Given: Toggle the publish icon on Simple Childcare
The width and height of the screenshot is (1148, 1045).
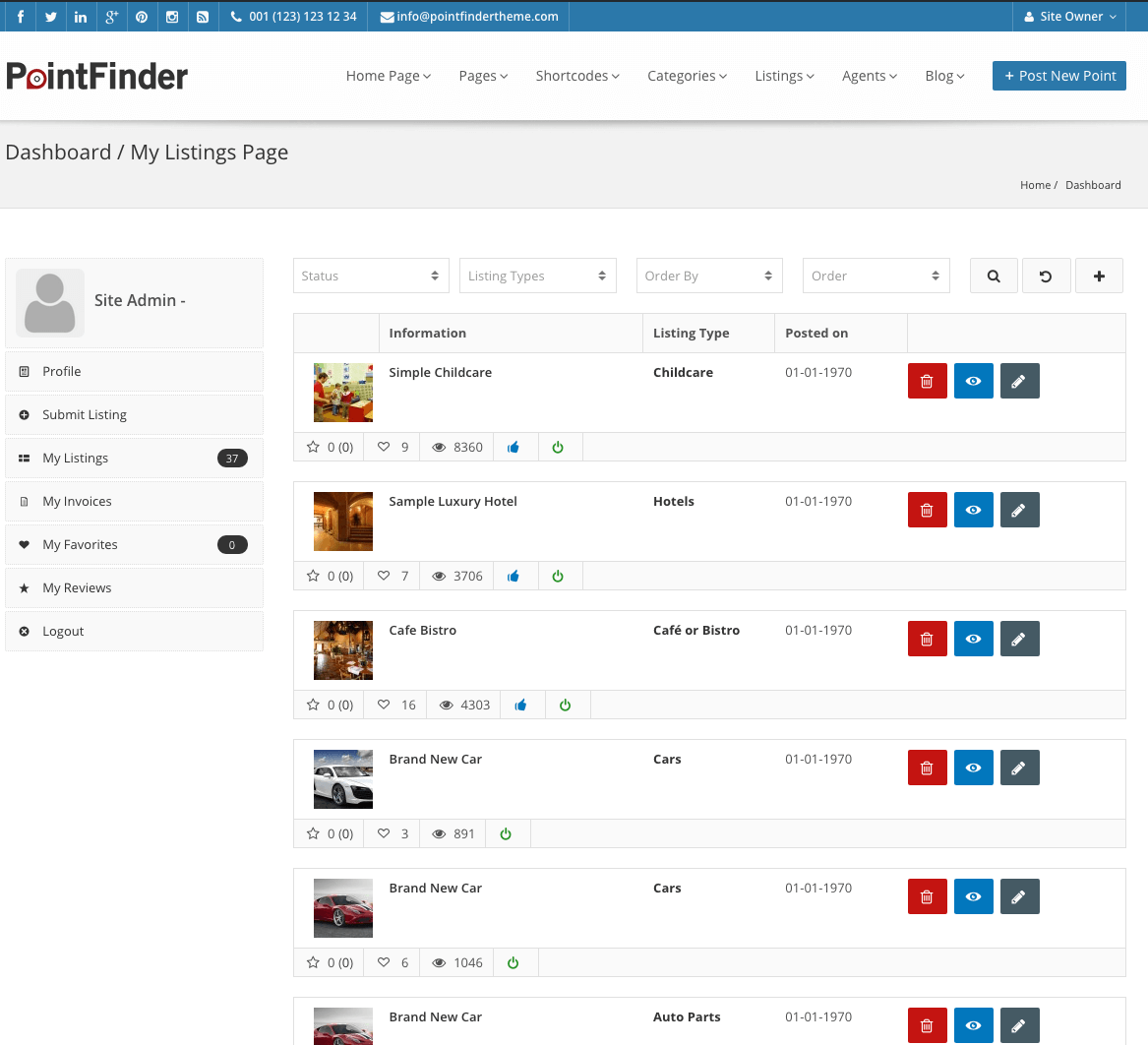Looking at the screenshot, I should point(558,447).
